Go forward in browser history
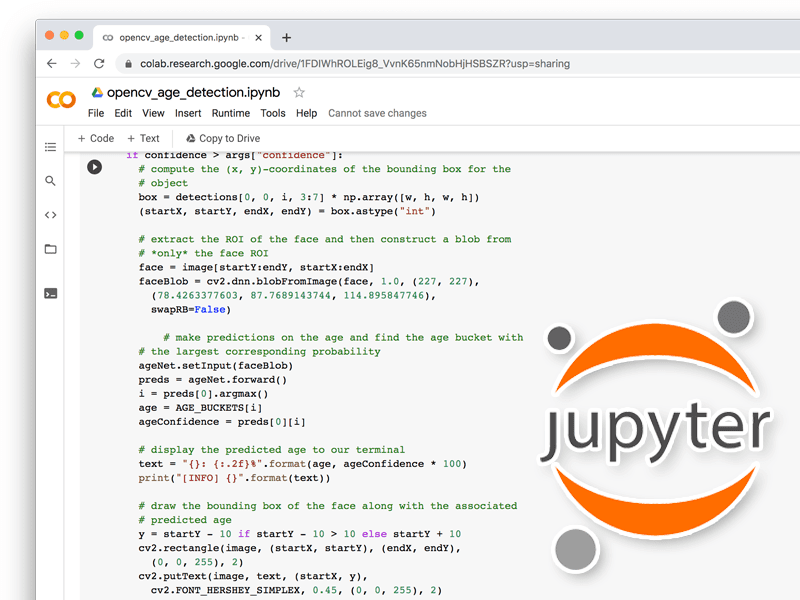 click(76, 63)
